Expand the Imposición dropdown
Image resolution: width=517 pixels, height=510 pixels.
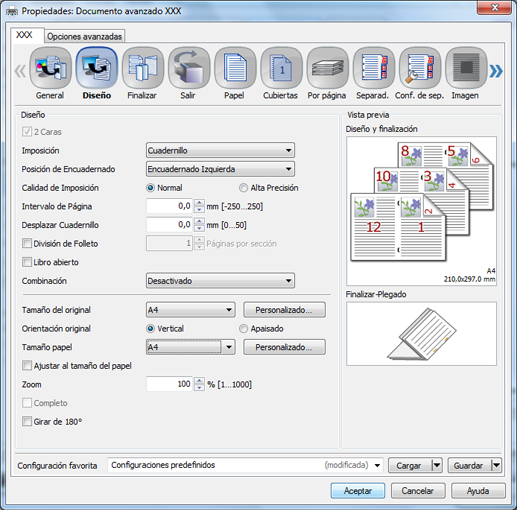(220, 150)
